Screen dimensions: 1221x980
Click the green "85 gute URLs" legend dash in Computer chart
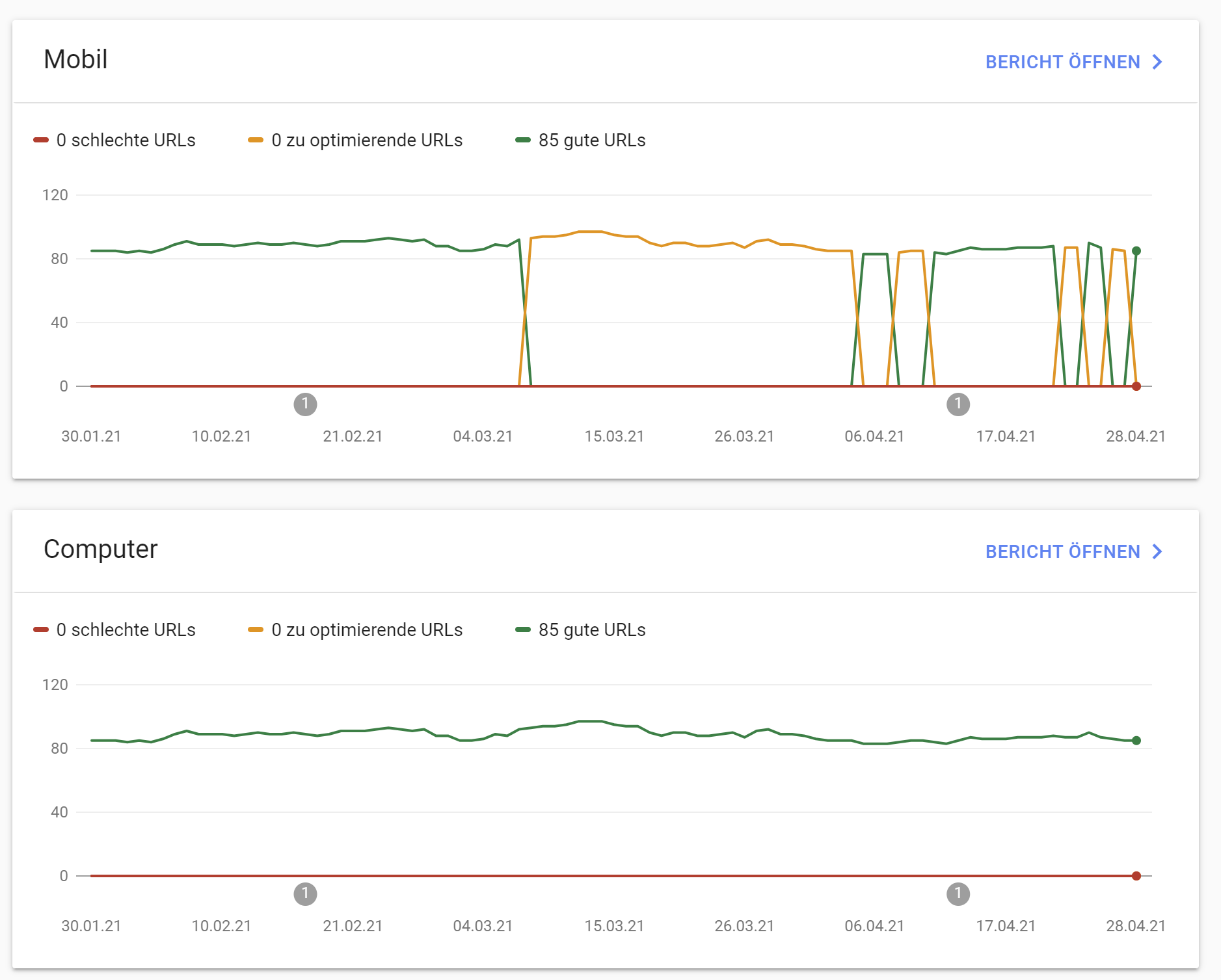[524, 629]
